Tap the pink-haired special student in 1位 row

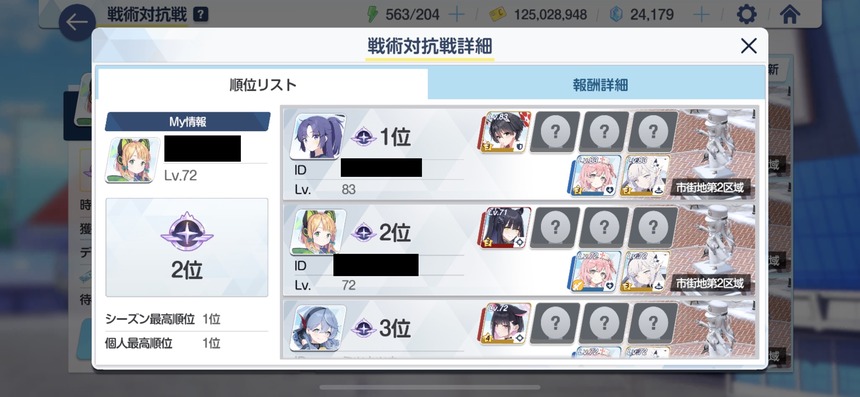[597, 175]
